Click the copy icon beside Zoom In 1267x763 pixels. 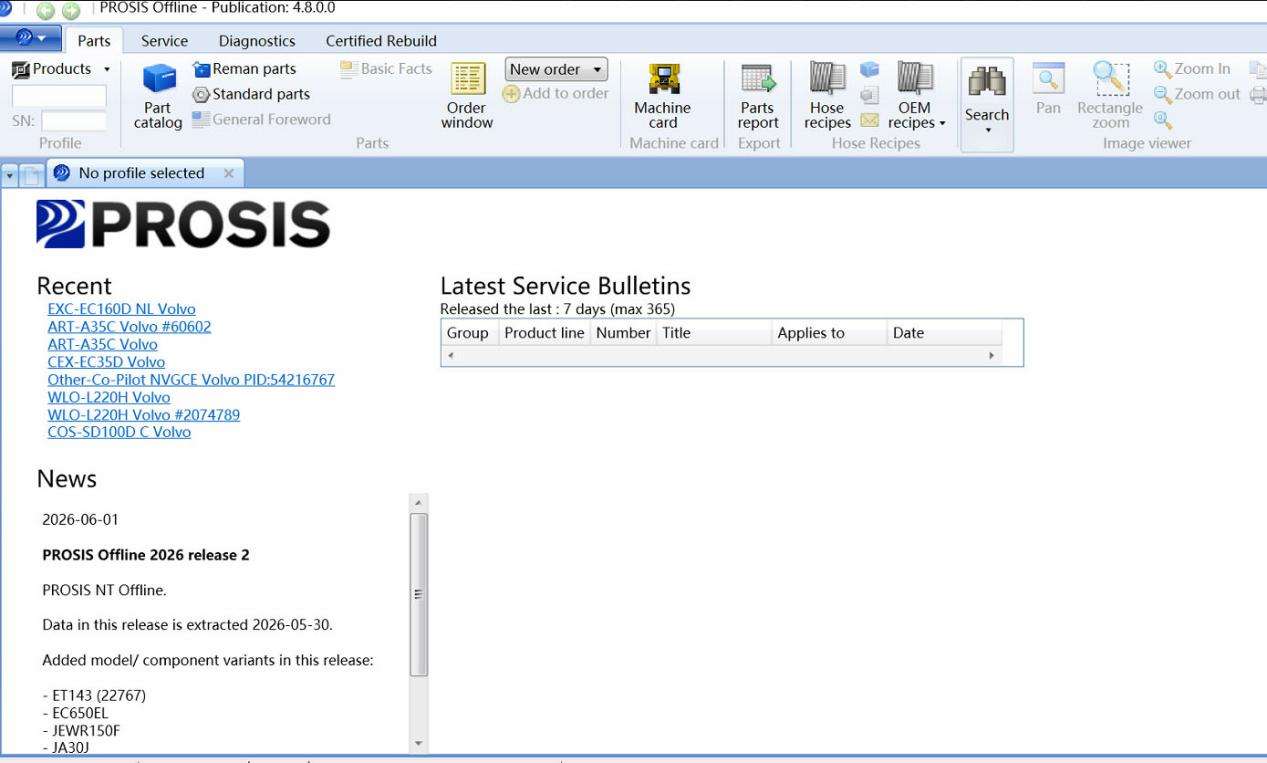click(x=1257, y=69)
